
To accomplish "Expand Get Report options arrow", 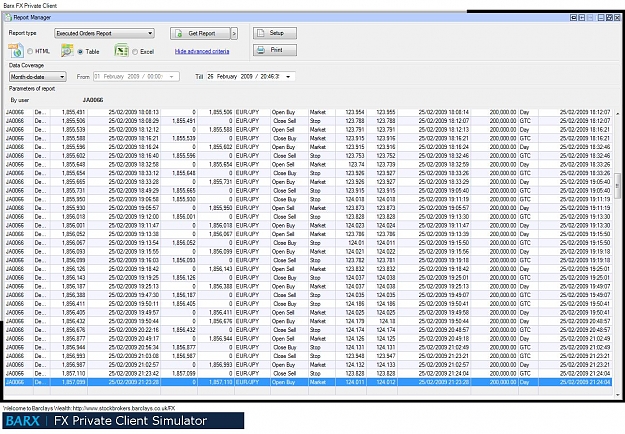I will pos(234,33).
